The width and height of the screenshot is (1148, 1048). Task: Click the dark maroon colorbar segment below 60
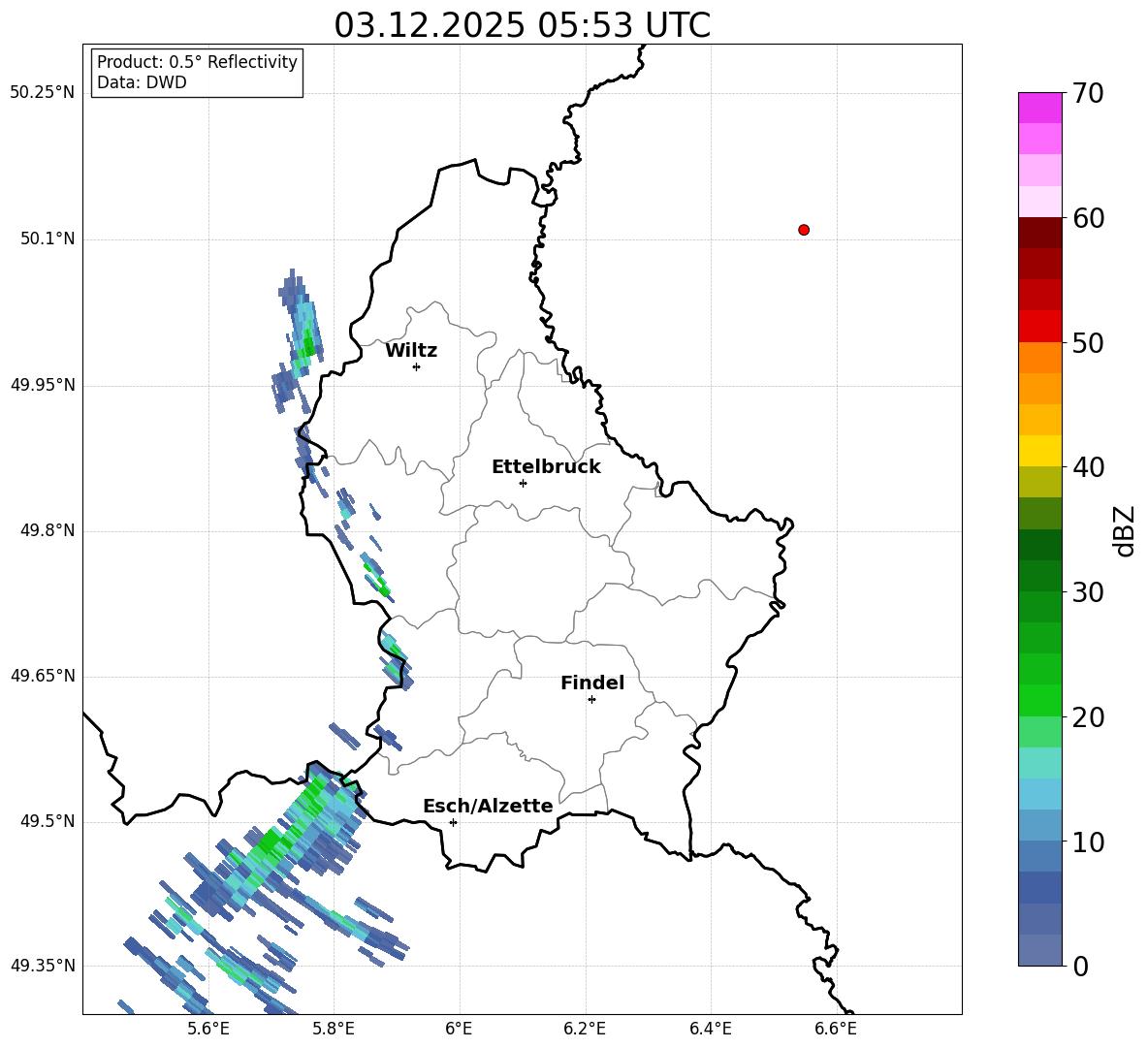[1039, 233]
